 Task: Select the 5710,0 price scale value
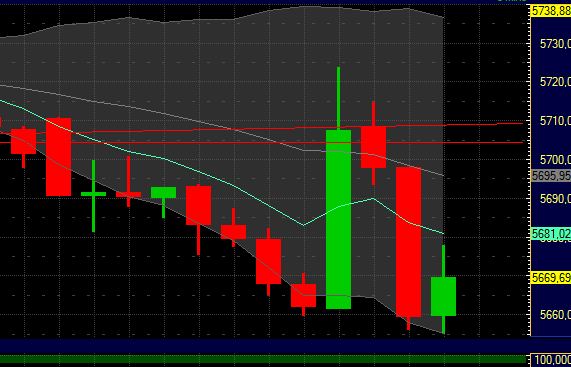click(x=555, y=121)
